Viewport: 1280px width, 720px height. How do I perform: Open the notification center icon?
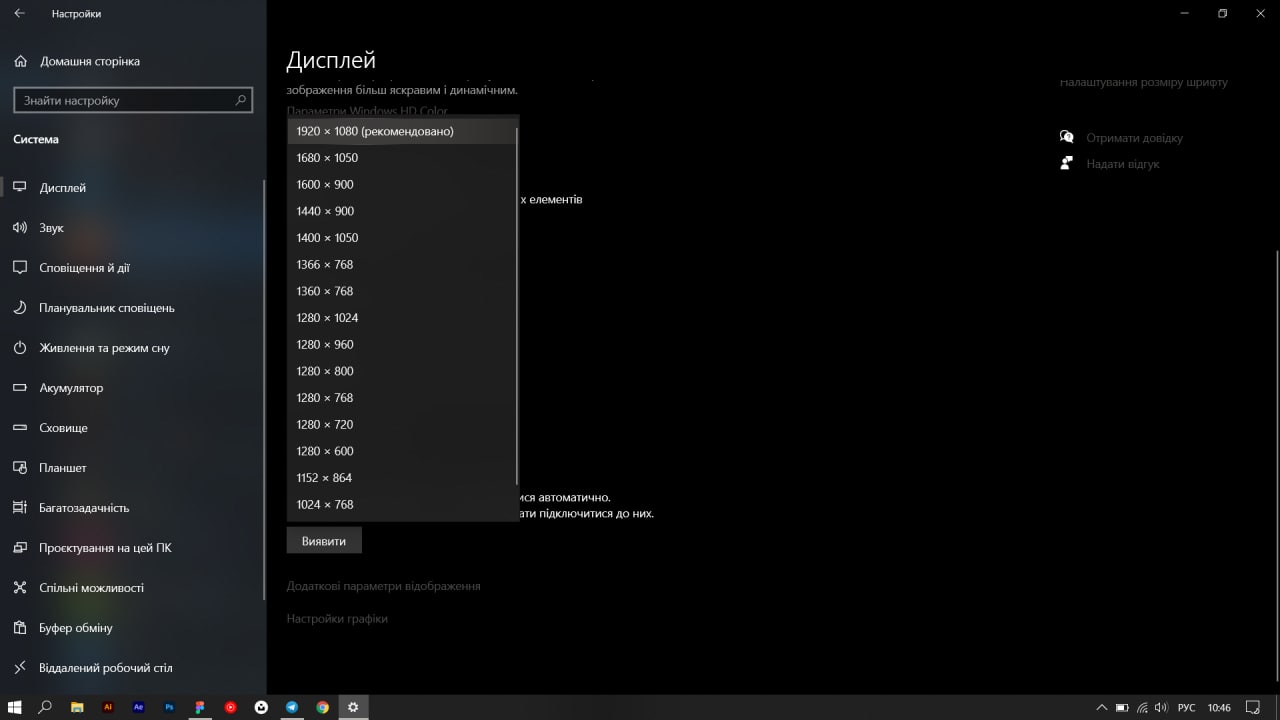(1253, 707)
